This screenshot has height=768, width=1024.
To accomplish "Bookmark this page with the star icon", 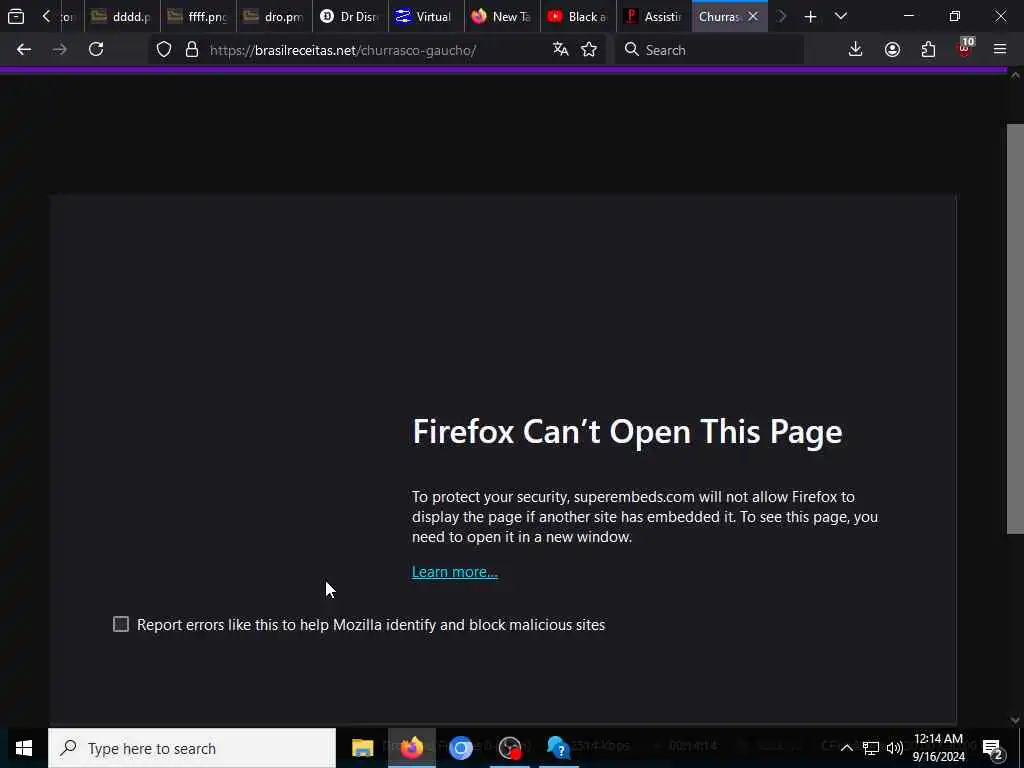I will click(589, 50).
